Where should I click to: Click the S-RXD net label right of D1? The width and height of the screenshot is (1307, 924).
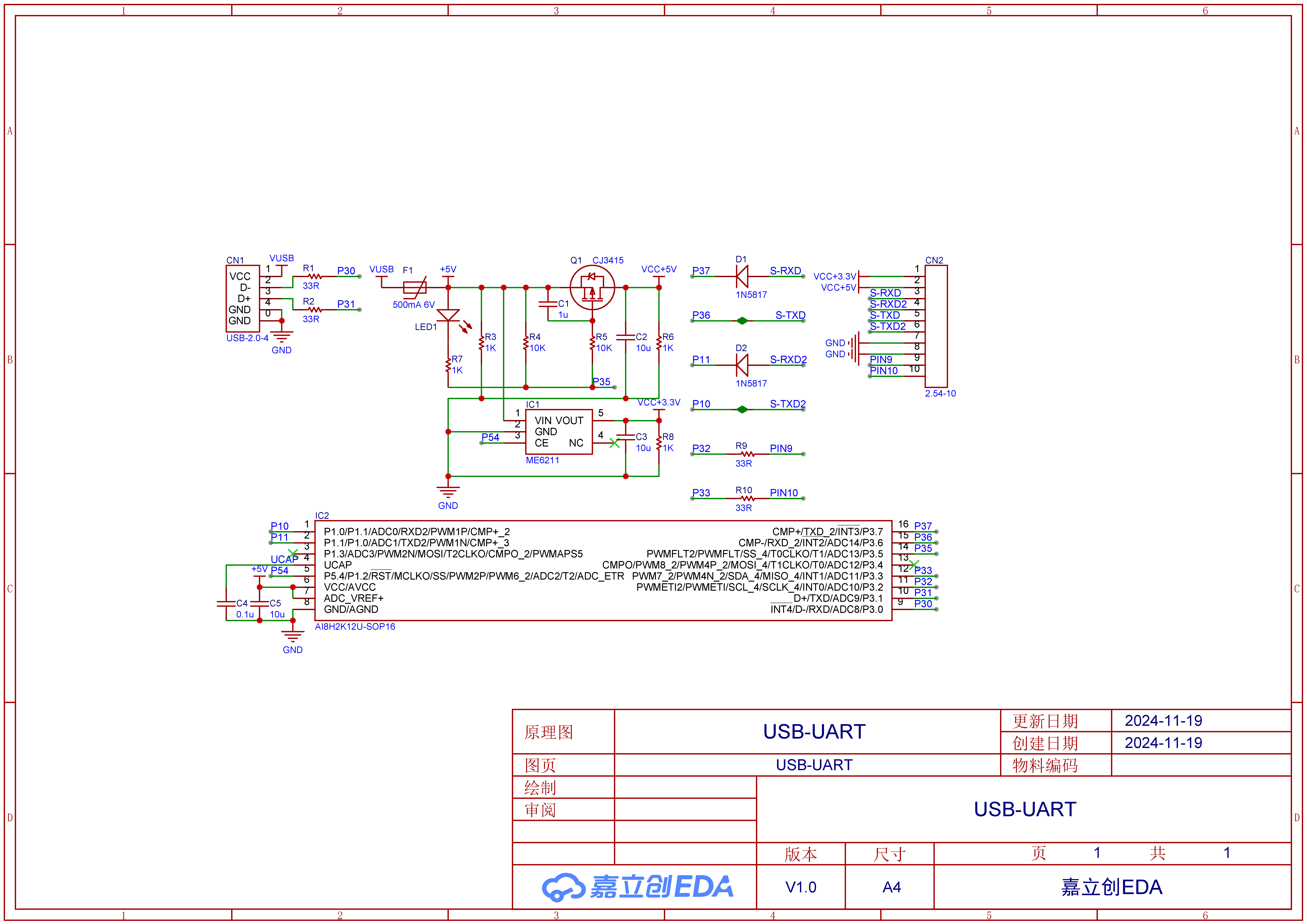click(x=786, y=271)
